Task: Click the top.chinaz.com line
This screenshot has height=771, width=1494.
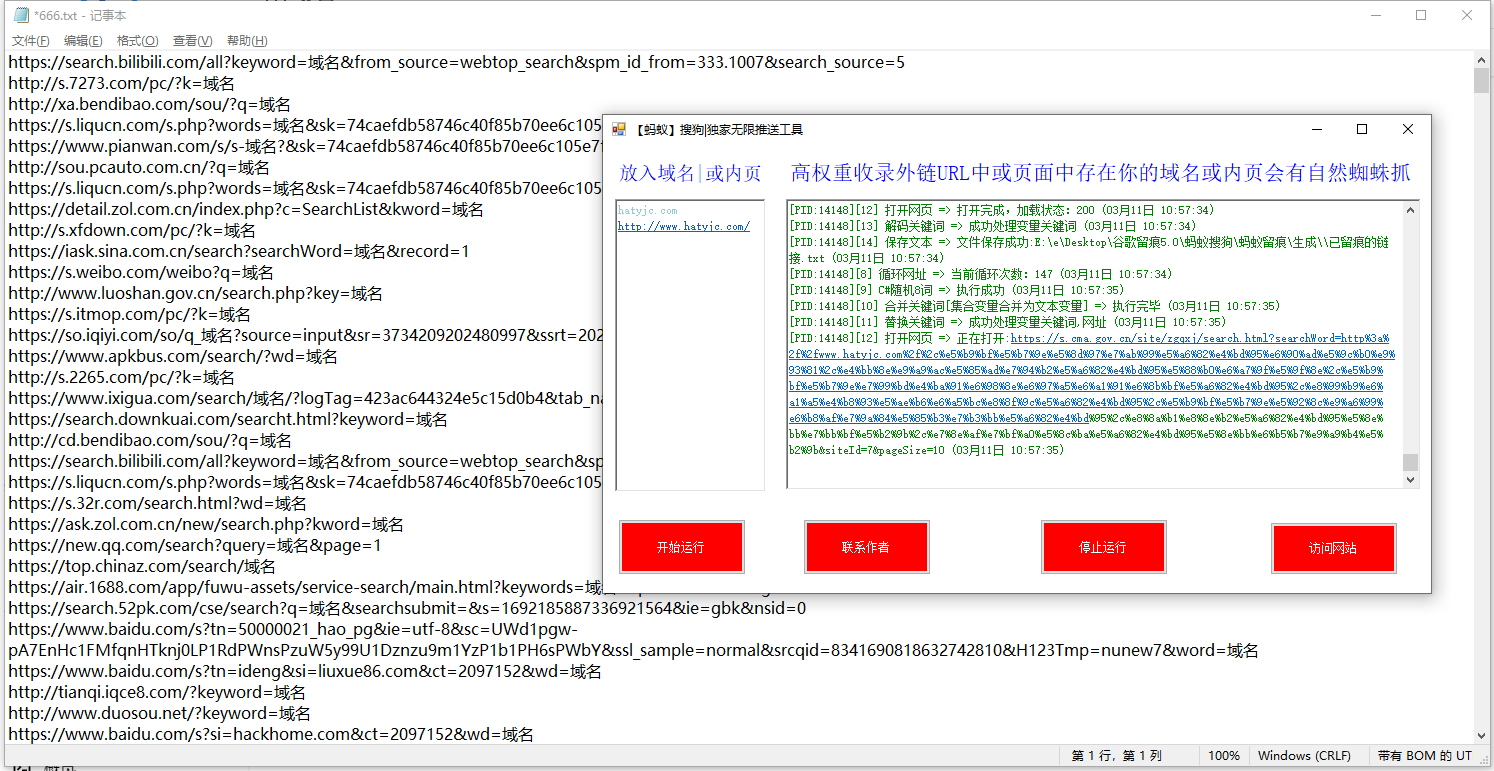Action: [x=142, y=566]
